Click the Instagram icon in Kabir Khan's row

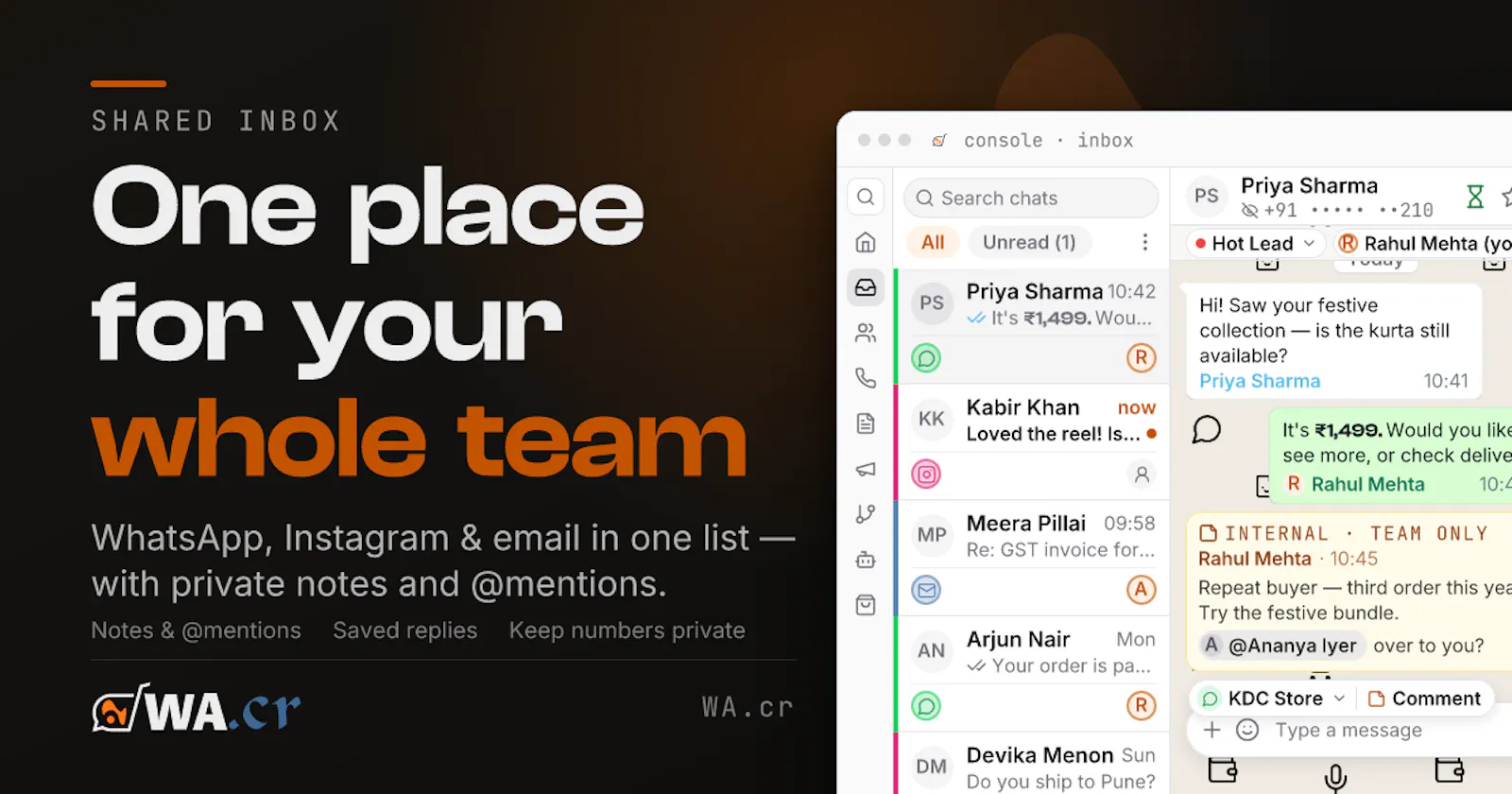(x=926, y=474)
